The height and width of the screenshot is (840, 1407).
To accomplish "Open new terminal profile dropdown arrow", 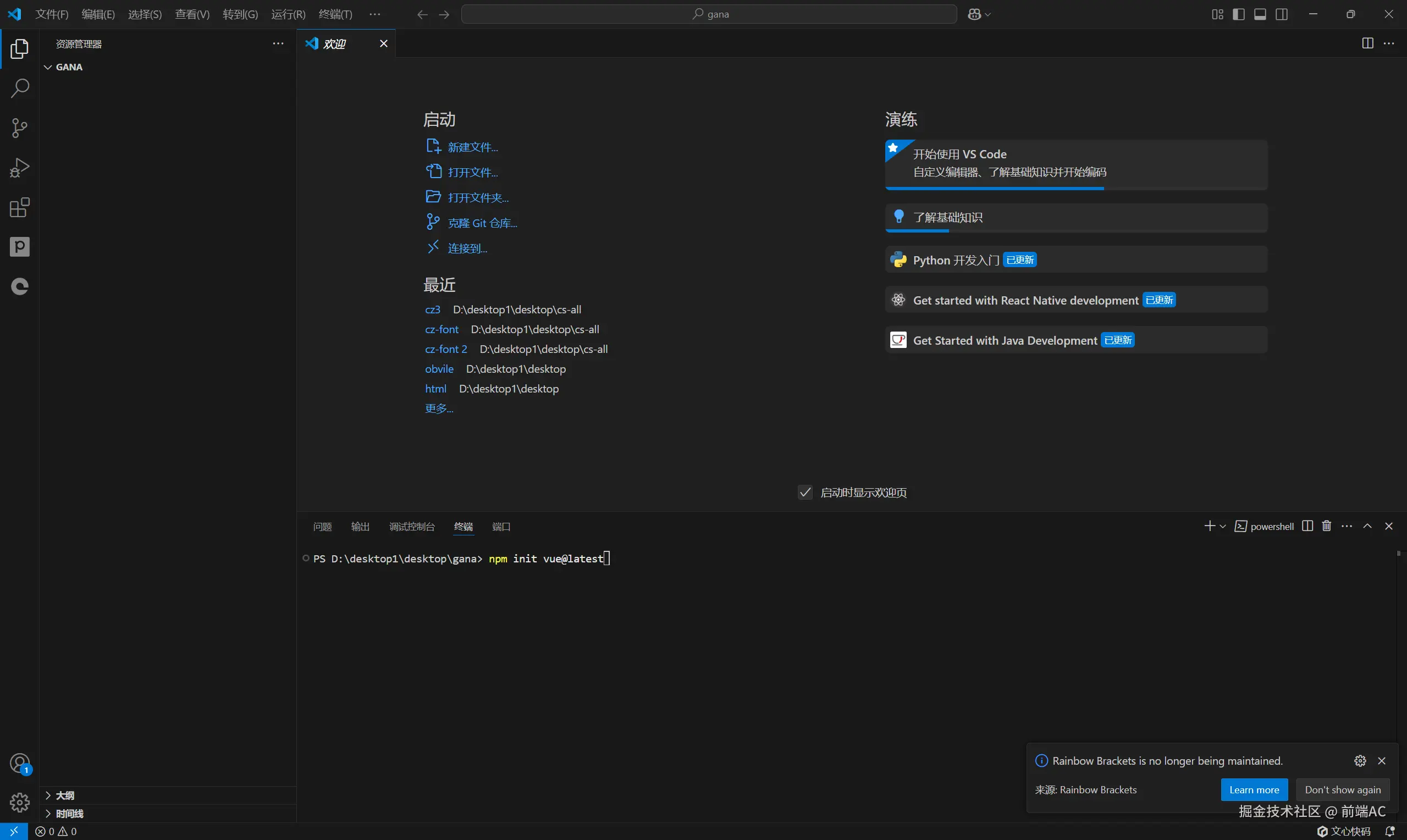I will click(x=1222, y=527).
